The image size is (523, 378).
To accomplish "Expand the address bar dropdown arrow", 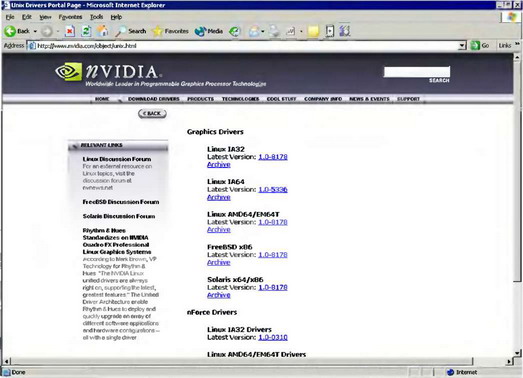I will point(462,45).
